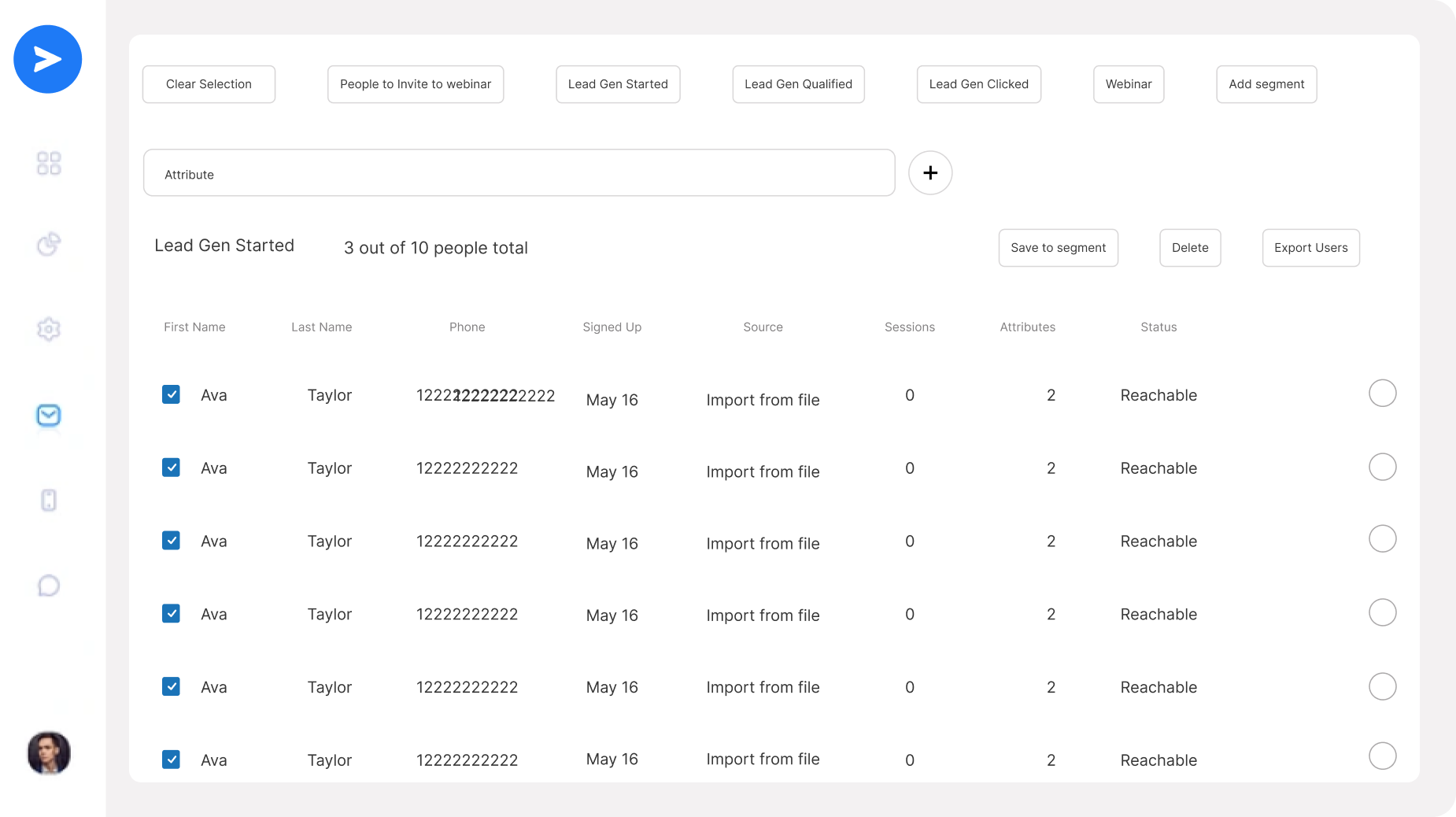Select the Webinar segment filter
Screen dimensions: 1456x817
1129,84
